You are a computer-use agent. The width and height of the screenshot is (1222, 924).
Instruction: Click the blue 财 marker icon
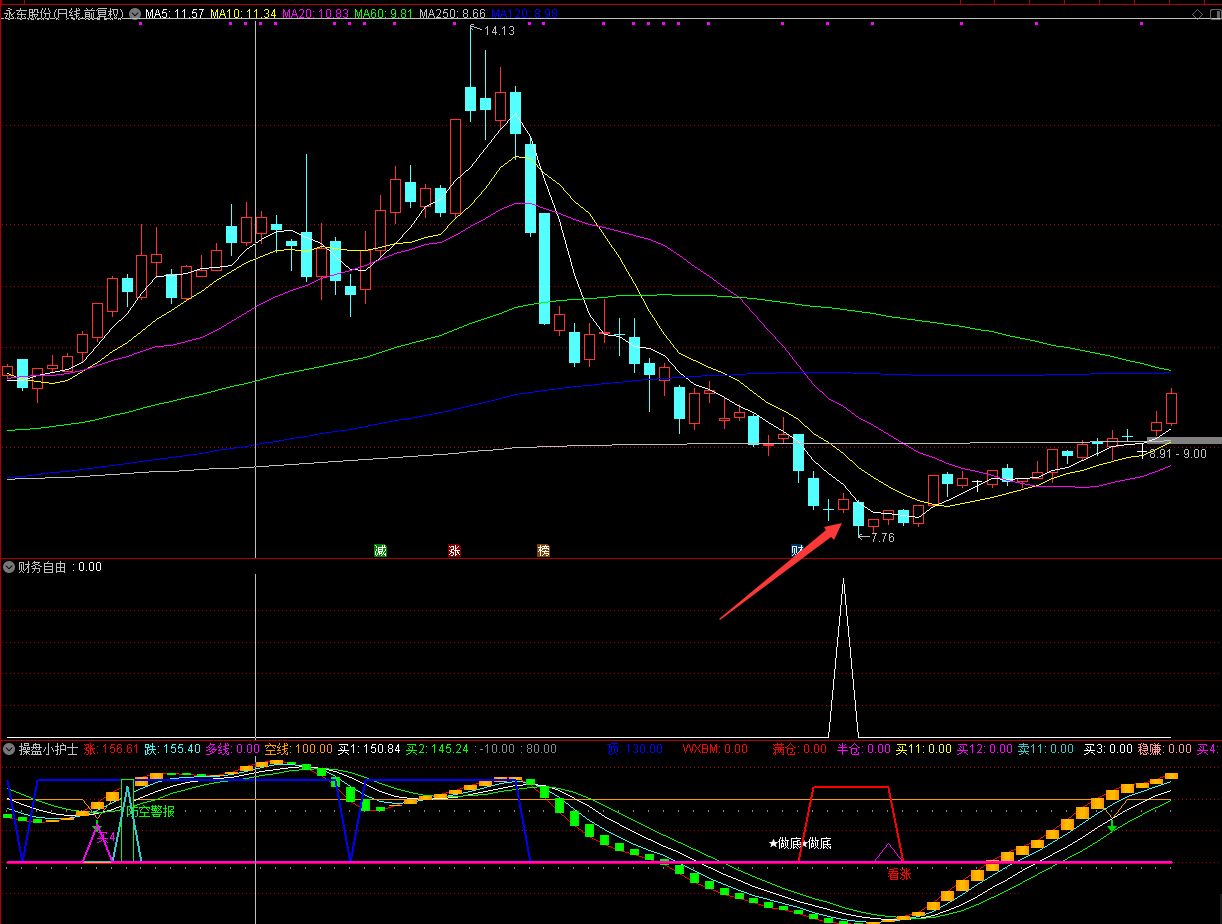(798, 550)
